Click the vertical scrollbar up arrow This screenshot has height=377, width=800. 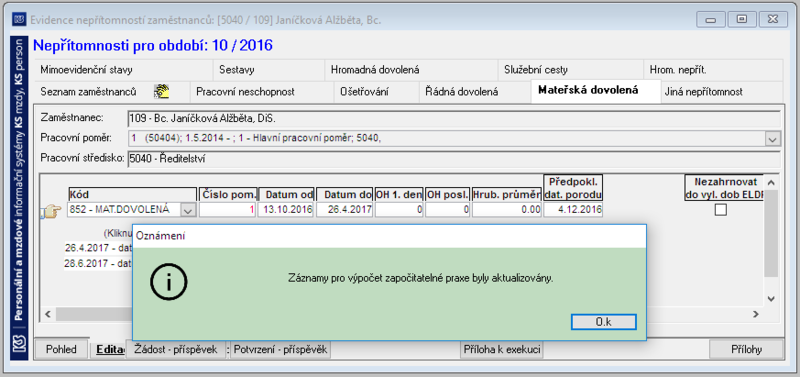tap(771, 182)
